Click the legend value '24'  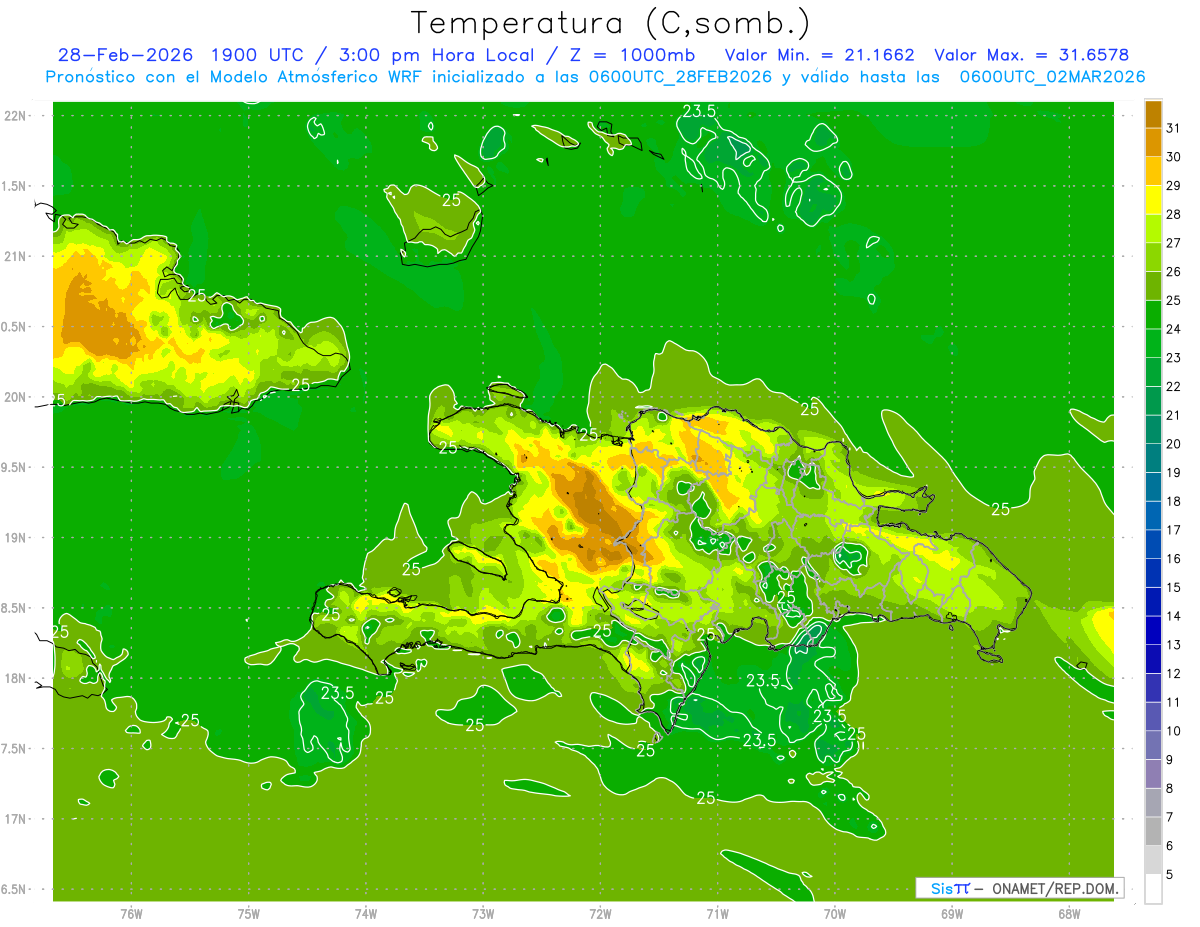[1174, 329]
